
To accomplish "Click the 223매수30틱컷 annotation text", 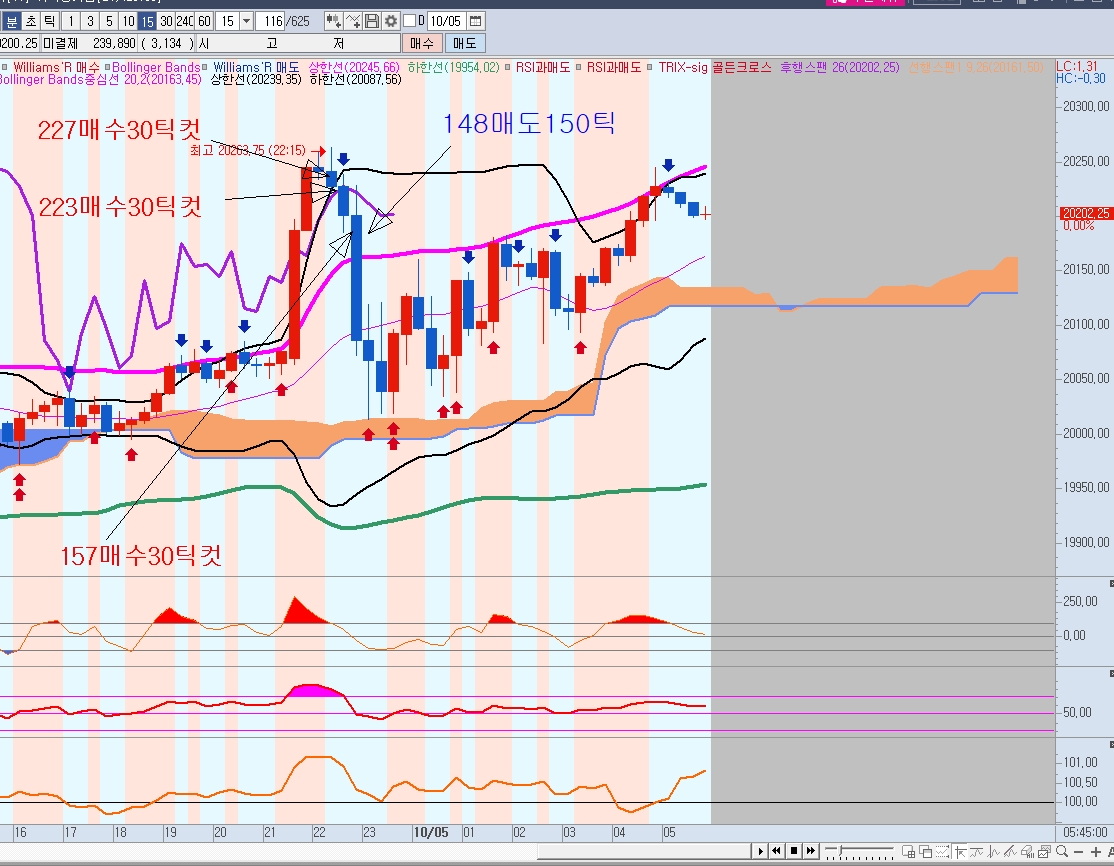I will click(120, 207).
